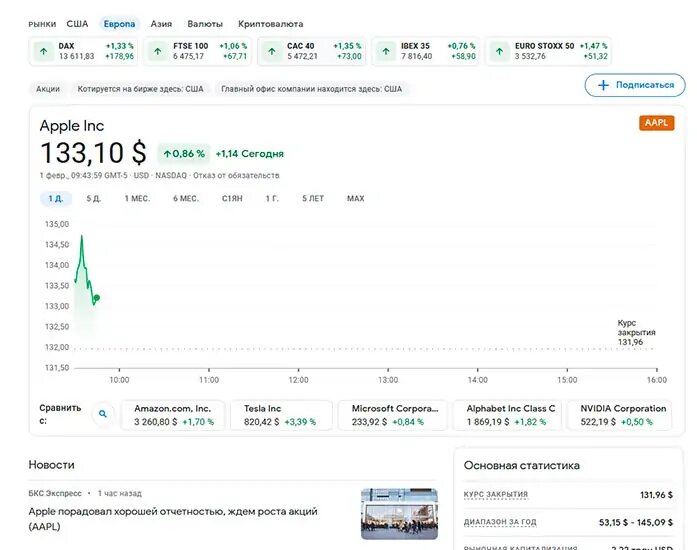Compare with Alphabet Inc Class C
697x550 pixels.
507,415
